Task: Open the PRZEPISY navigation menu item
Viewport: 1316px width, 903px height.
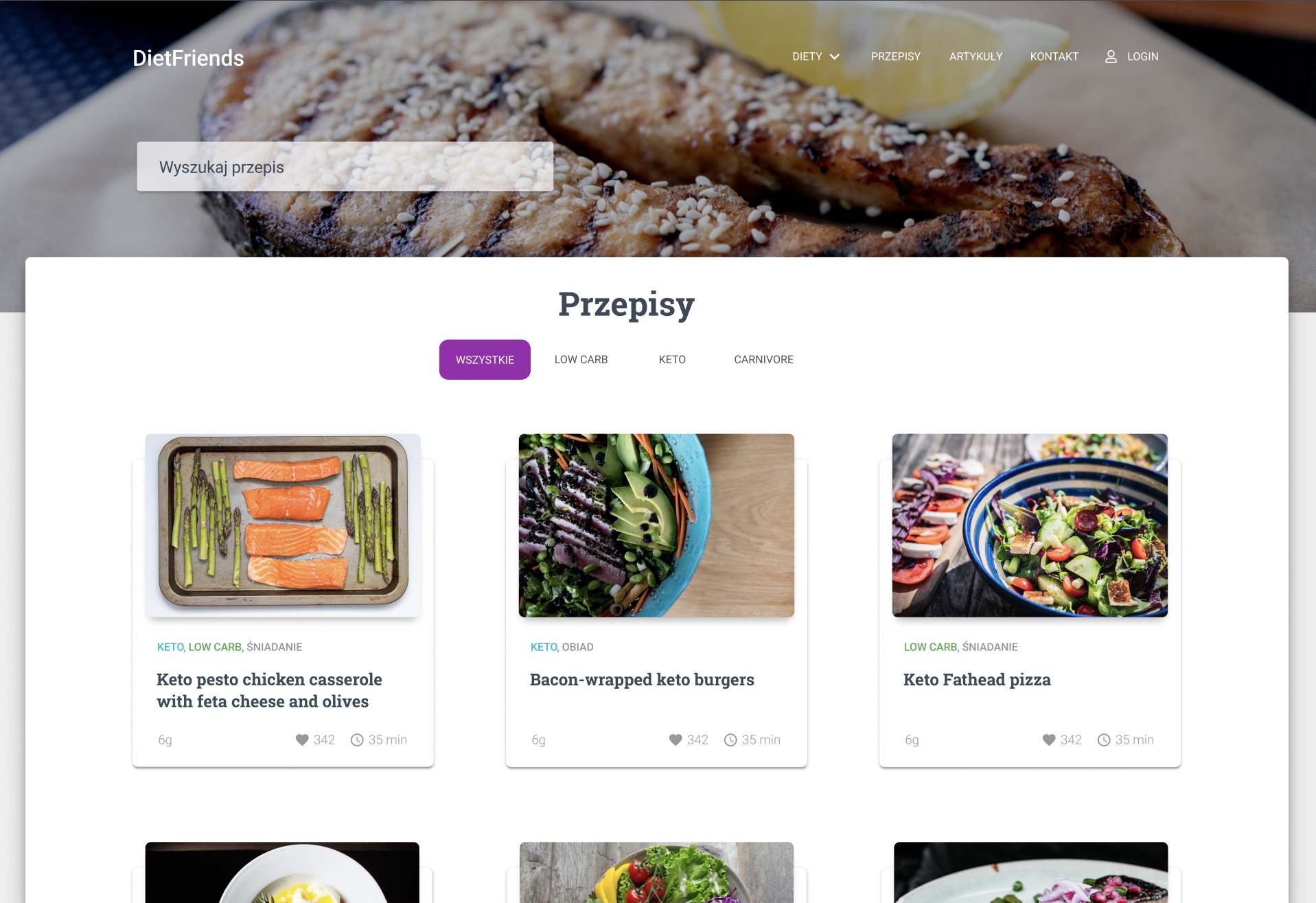Action: (x=896, y=56)
